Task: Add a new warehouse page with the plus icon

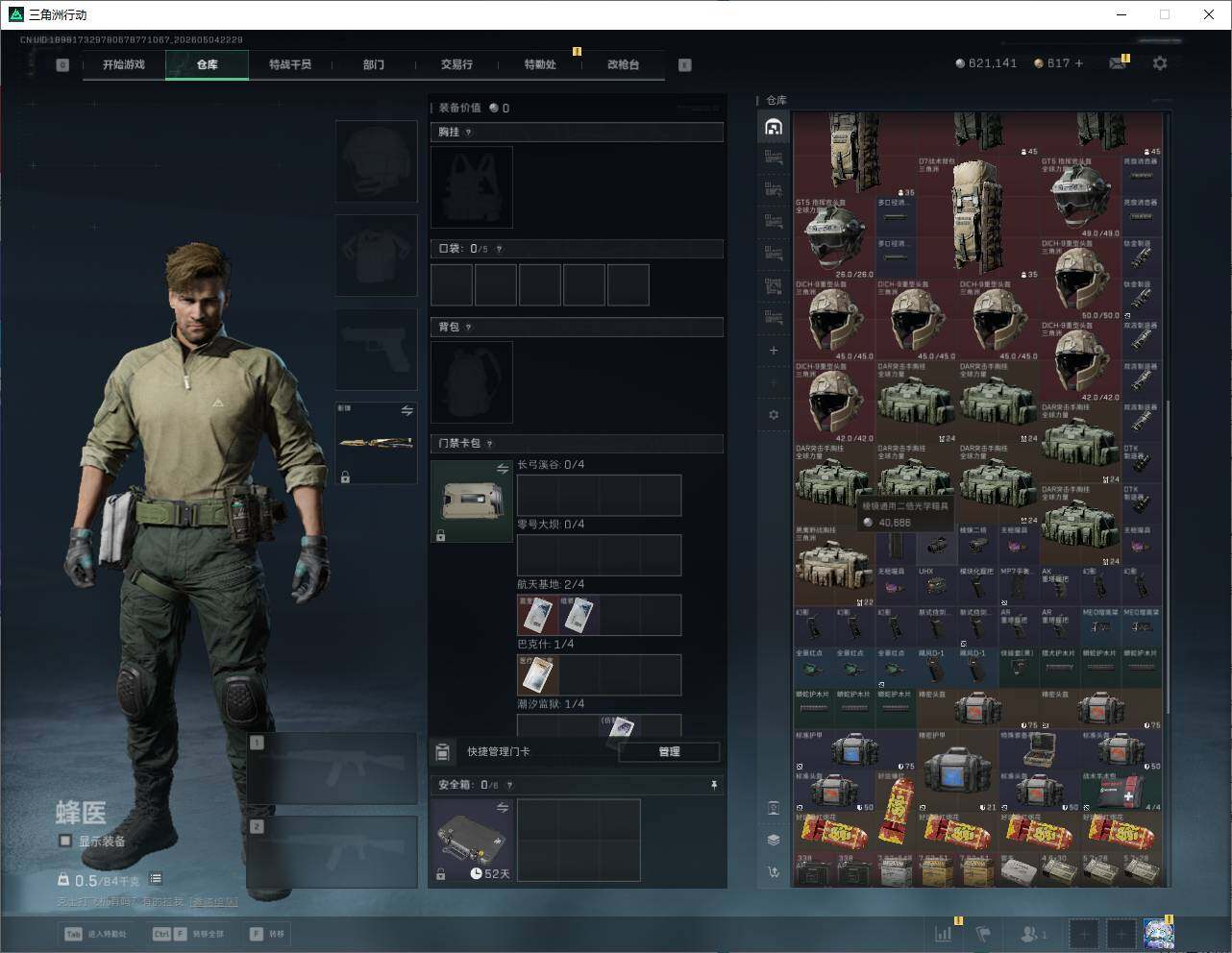Action: point(774,351)
